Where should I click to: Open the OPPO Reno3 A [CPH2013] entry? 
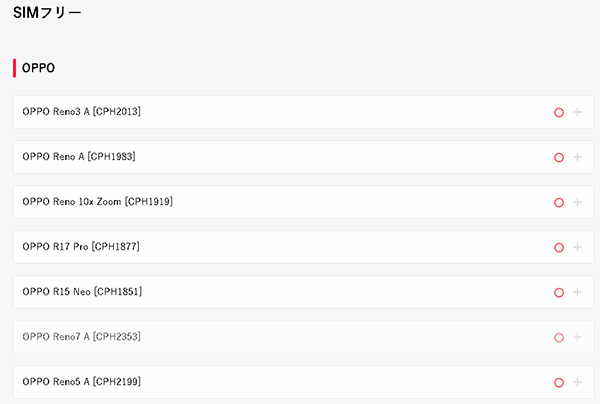[x=82, y=112]
